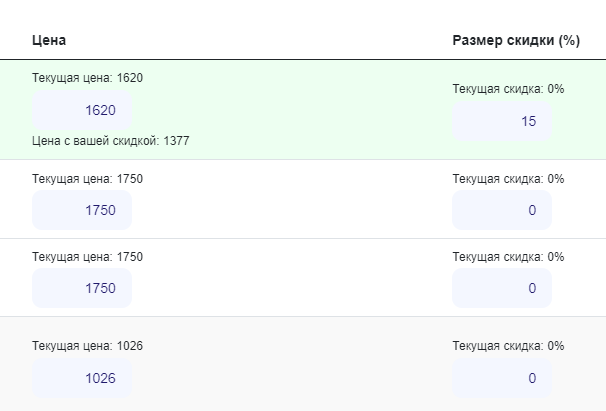
Task: Click "Текущая скидка: 0%" label in green row
Action: (508, 89)
